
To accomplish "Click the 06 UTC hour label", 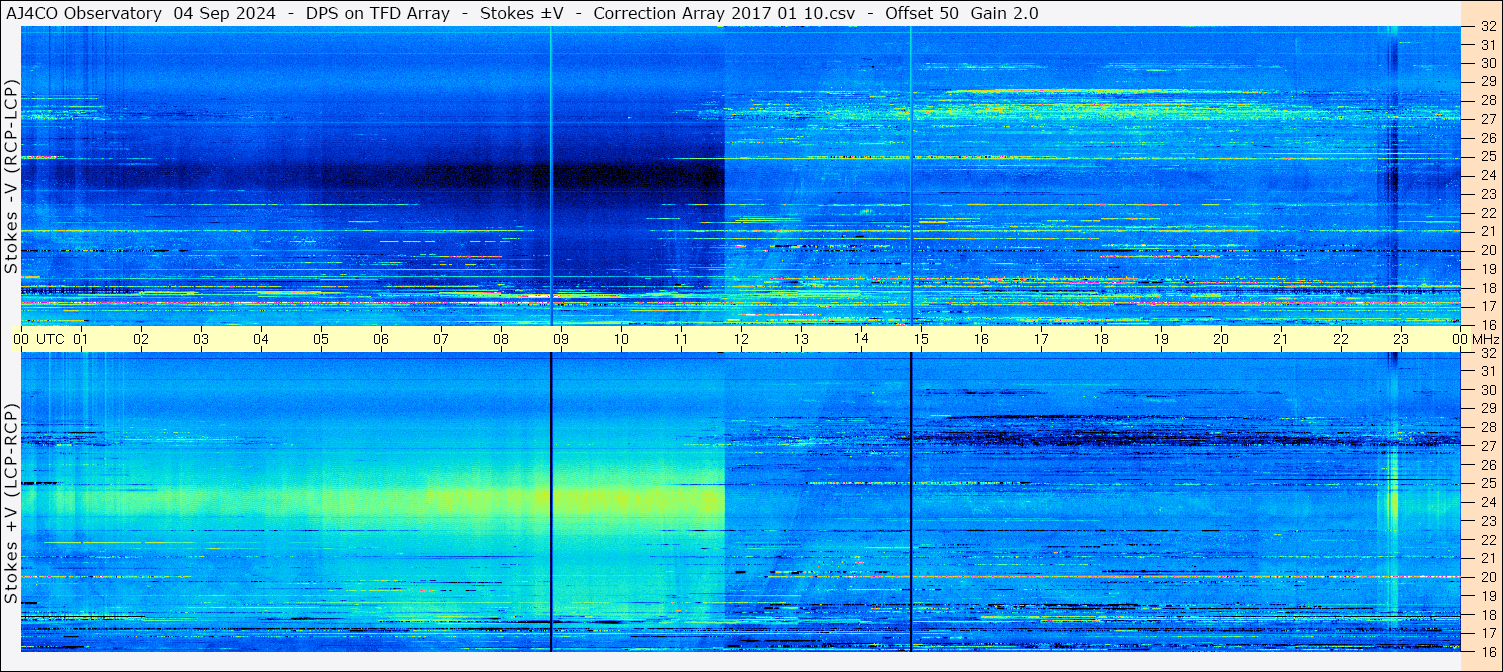I will click(x=381, y=339).
